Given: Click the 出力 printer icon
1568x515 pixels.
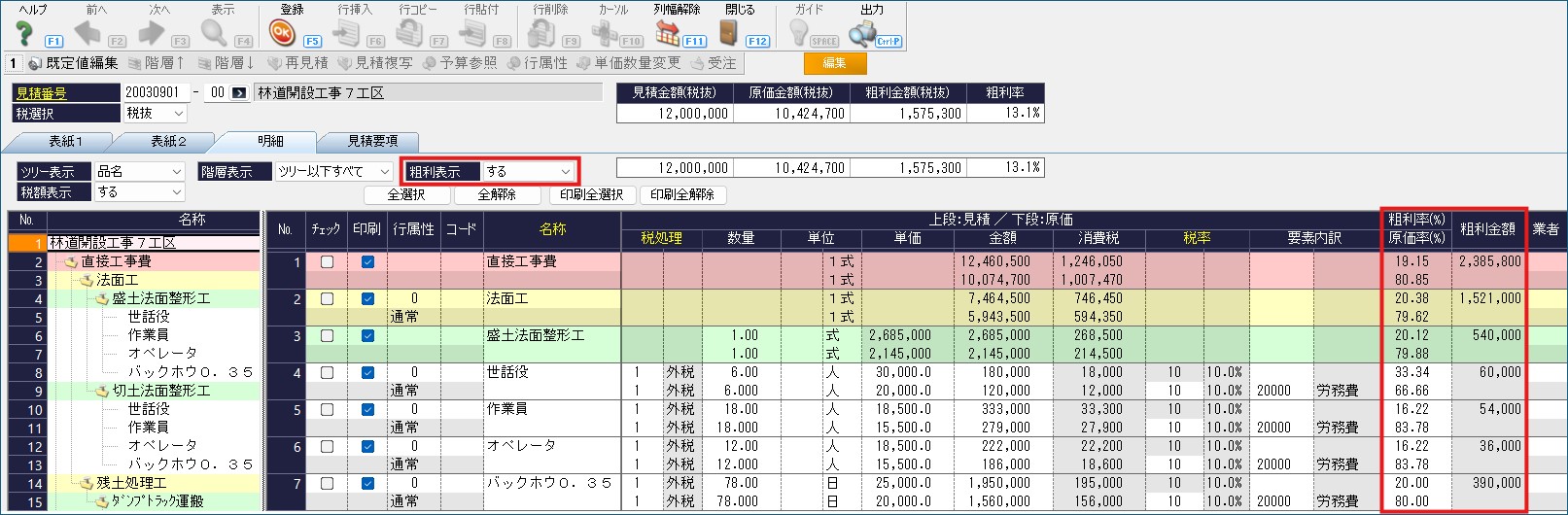Looking at the screenshot, I should coord(861,33).
